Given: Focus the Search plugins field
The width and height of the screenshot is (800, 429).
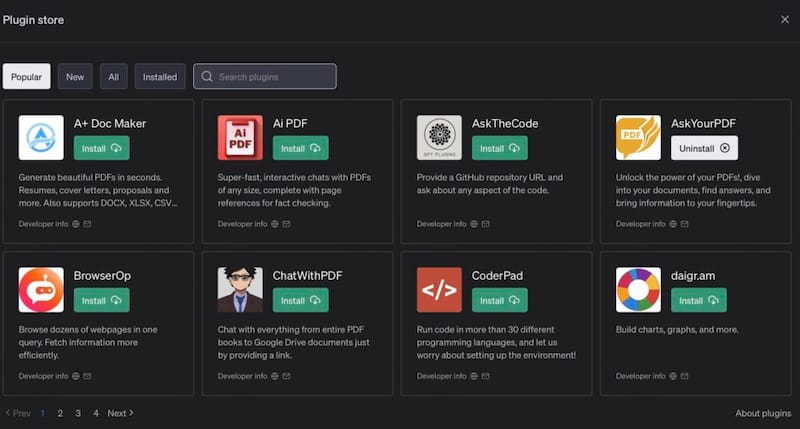Looking at the screenshot, I should 265,77.
